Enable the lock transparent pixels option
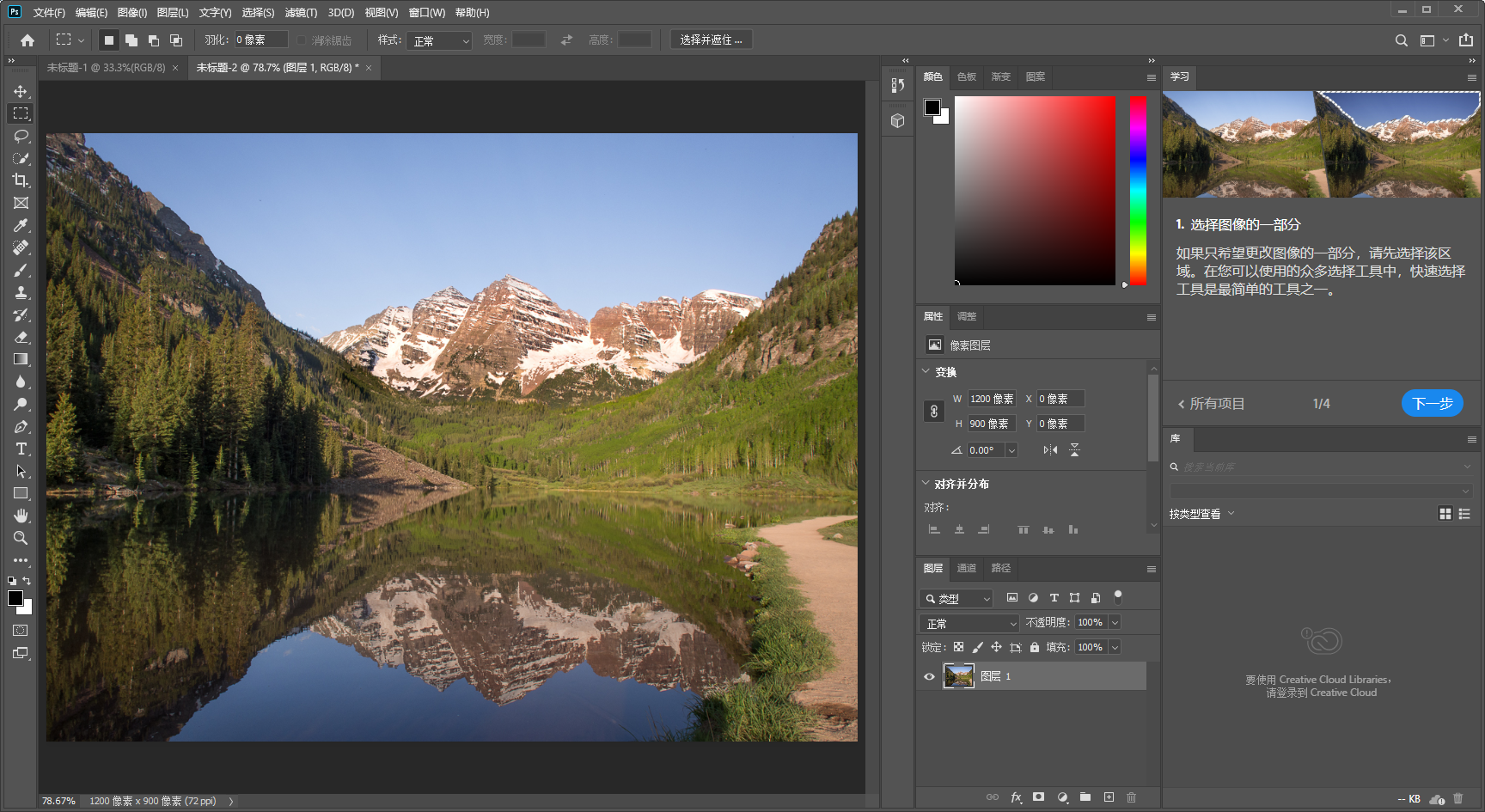Image resolution: width=1485 pixels, height=812 pixels. (957, 647)
